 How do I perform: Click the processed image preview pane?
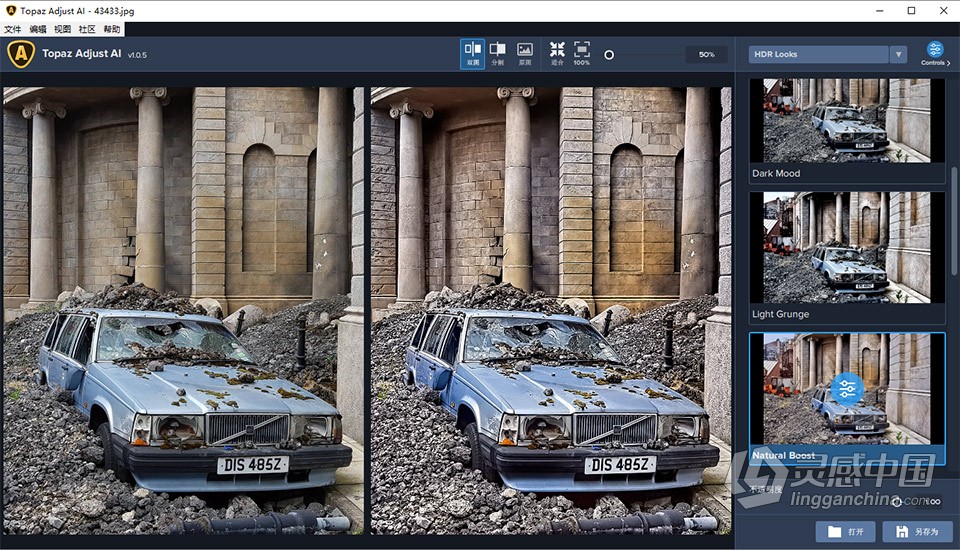pos(551,311)
